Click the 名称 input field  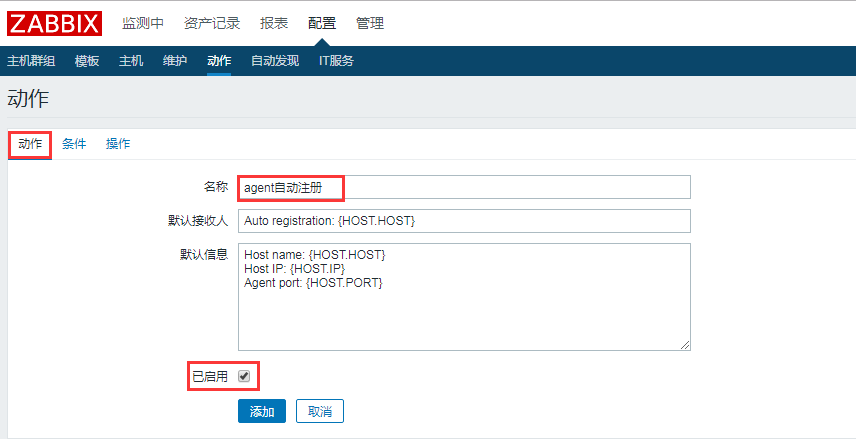click(464, 187)
